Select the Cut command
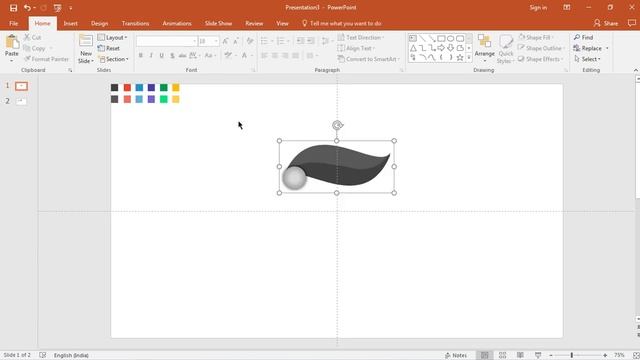 click(33, 38)
